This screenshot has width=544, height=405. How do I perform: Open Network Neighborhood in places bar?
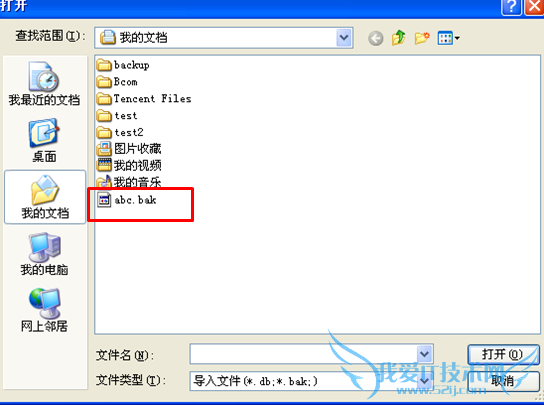[x=44, y=310]
